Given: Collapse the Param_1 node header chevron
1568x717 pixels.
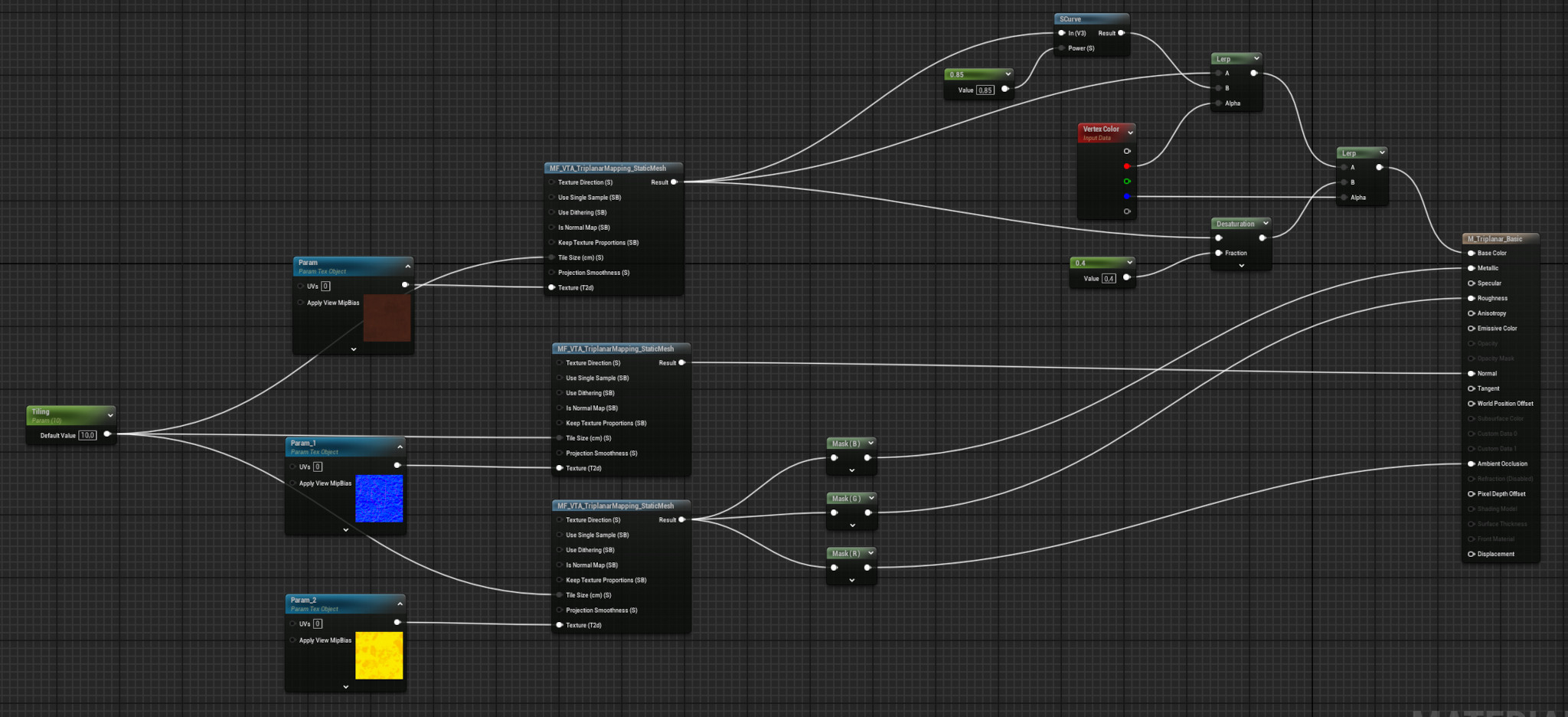Looking at the screenshot, I should [x=400, y=447].
